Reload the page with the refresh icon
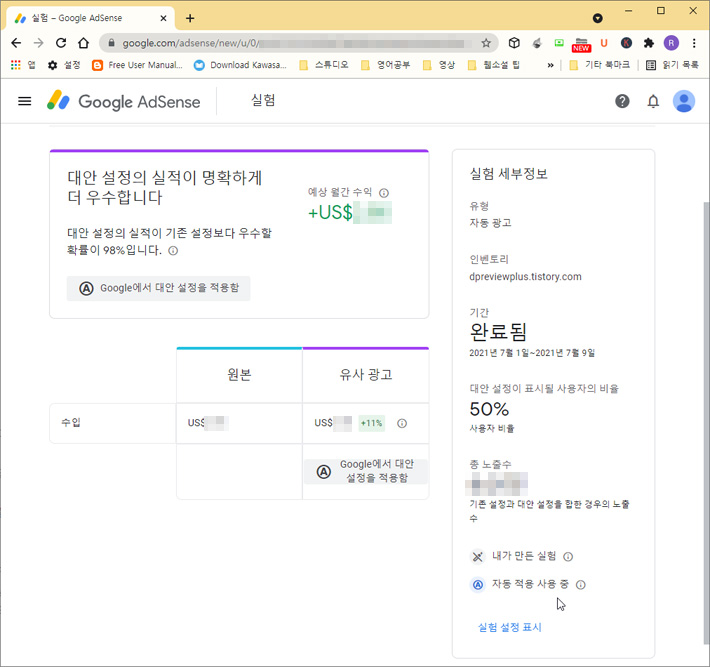The image size is (710, 667). tap(61, 43)
